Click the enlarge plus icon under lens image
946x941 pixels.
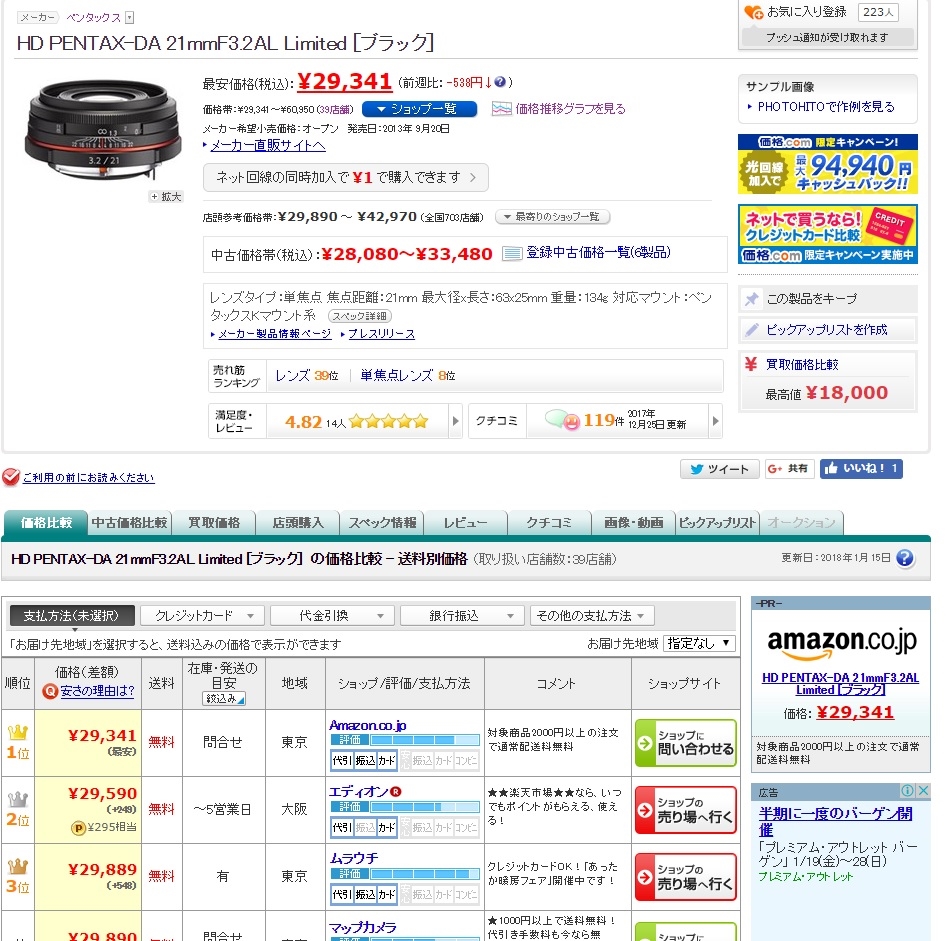(165, 197)
